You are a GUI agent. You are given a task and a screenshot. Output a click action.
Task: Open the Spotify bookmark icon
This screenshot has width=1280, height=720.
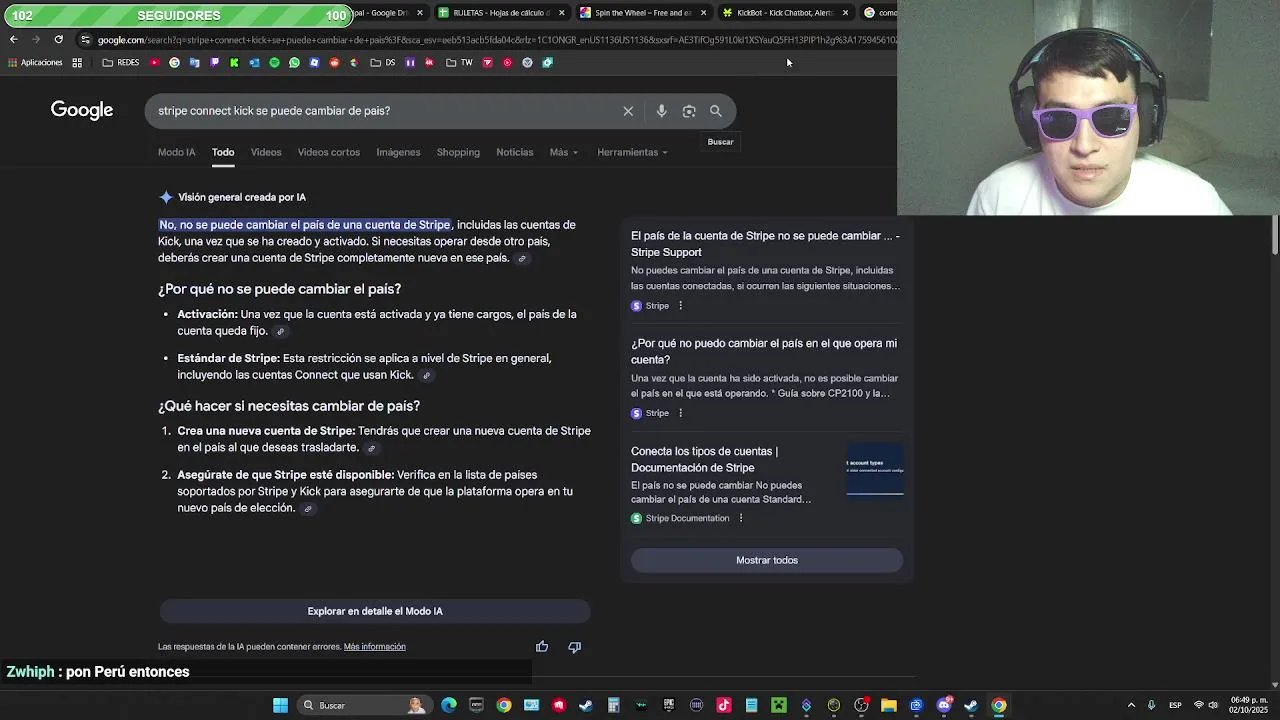274,62
